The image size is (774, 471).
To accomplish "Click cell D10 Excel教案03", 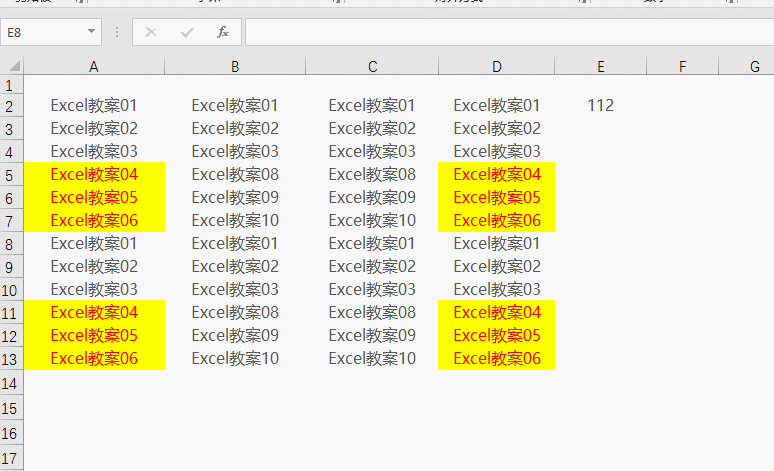I will coord(497,289).
